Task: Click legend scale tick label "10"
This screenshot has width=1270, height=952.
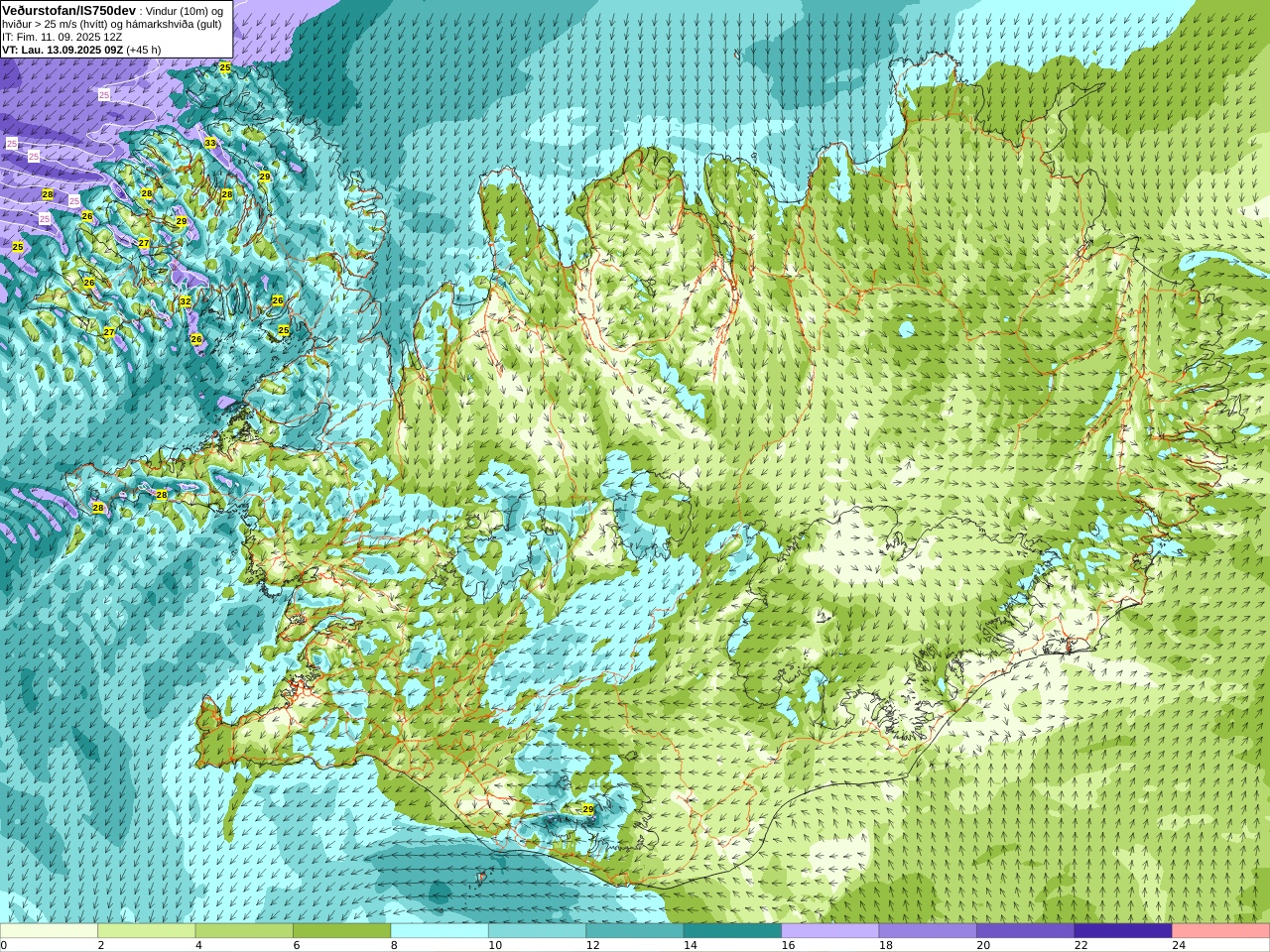Action: pos(494,945)
